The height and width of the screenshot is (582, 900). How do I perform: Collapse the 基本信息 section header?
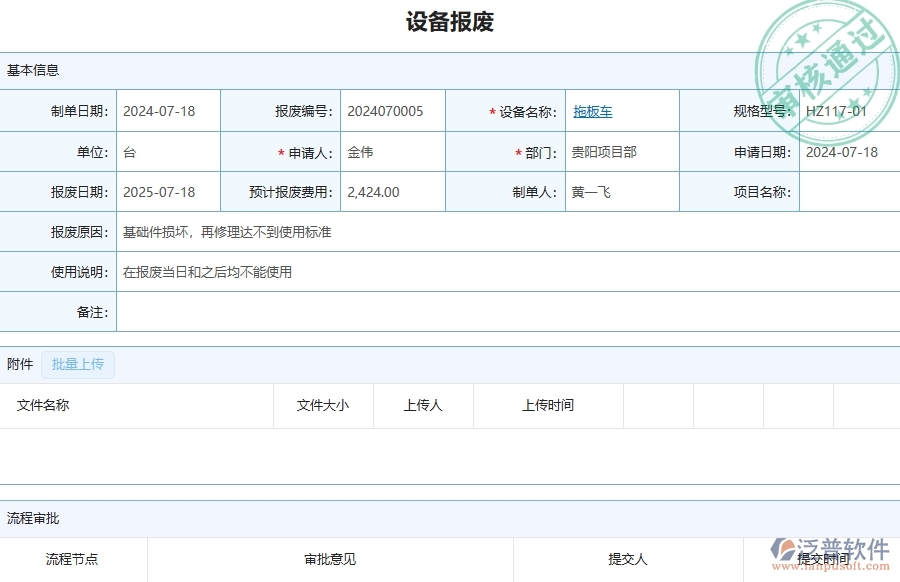(x=31, y=70)
